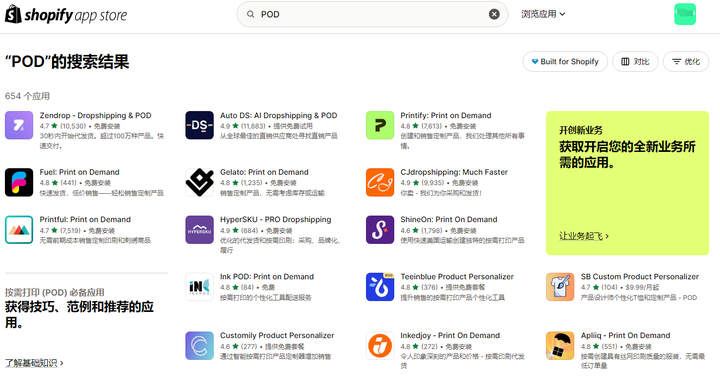Open Printful: Print on Demand title
This screenshot has height=380, width=720.
[85, 219]
